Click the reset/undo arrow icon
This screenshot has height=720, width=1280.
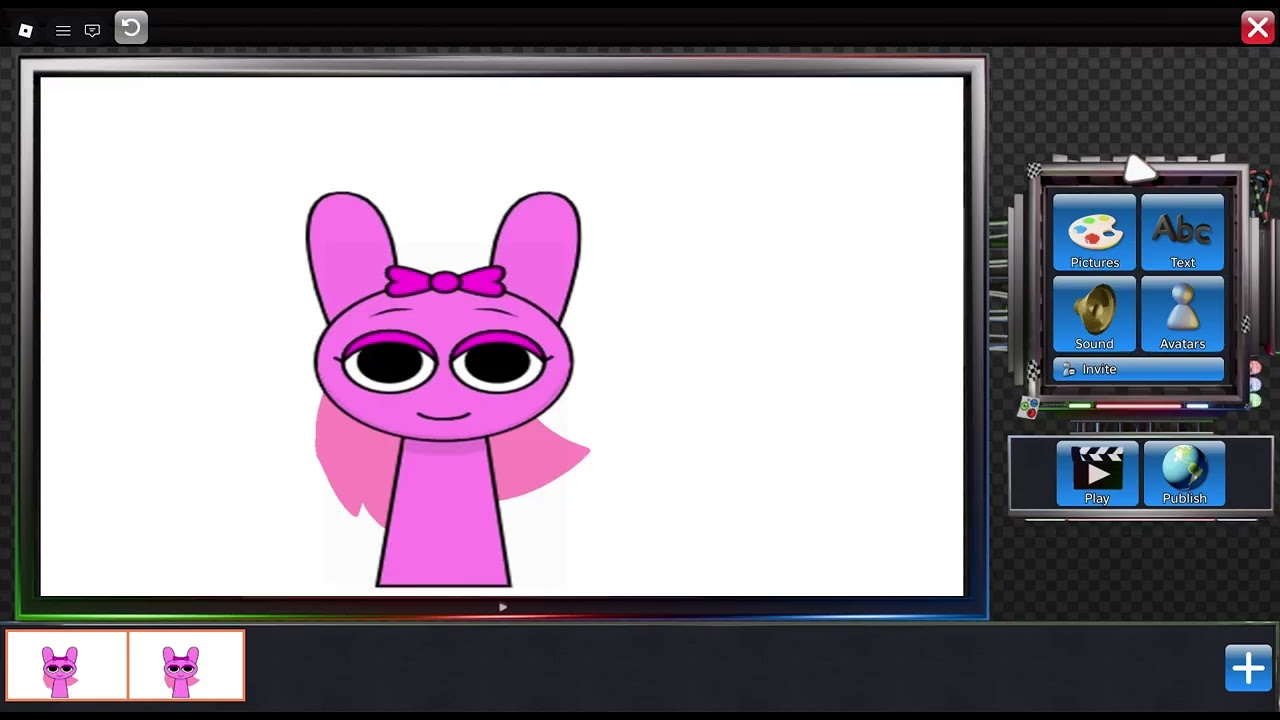coord(131,28)
